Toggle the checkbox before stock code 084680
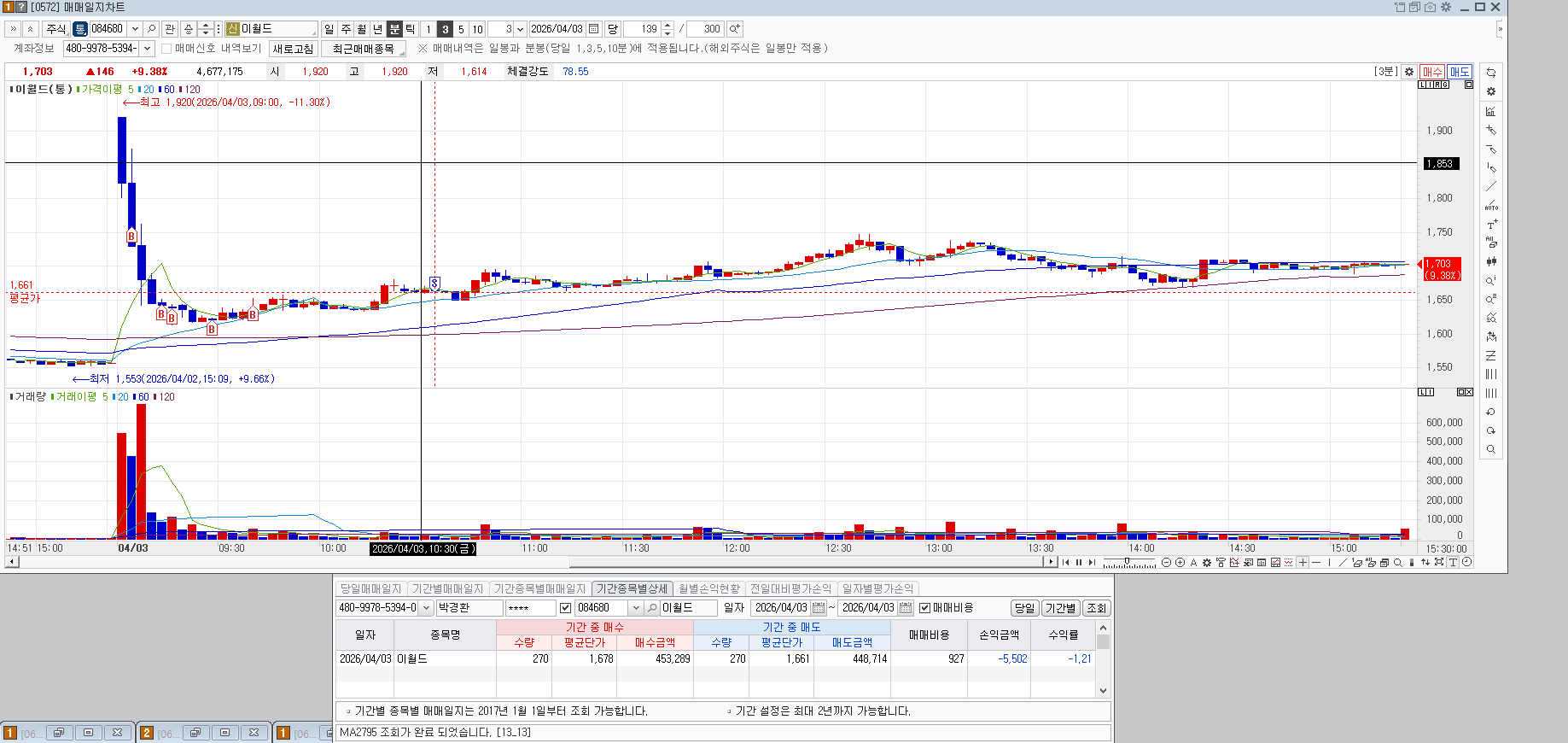This screenshot has width=1568, height=743. (565, 608)
